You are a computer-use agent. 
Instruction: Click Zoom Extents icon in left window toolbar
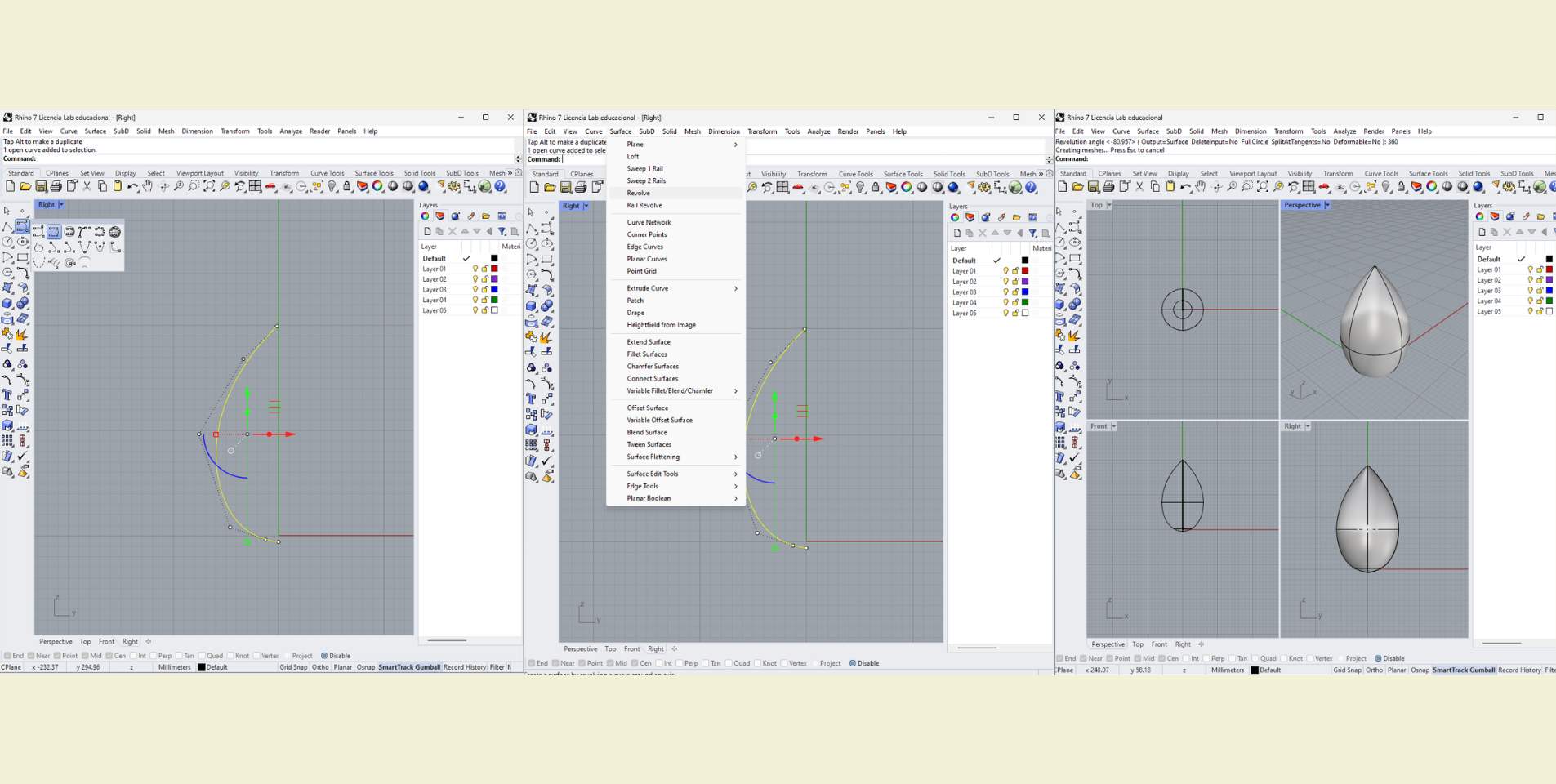pos(209,187)
